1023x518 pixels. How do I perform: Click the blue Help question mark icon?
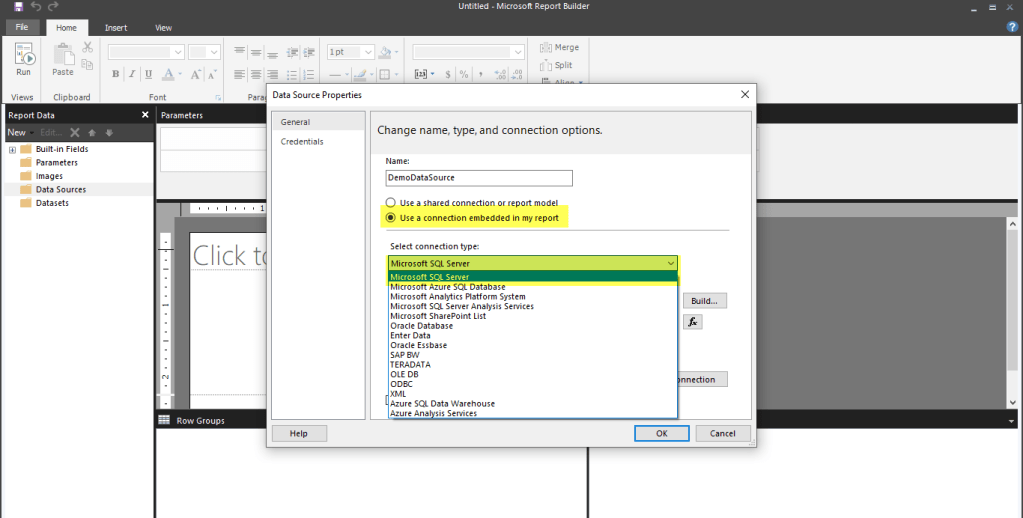(1013, 27)
